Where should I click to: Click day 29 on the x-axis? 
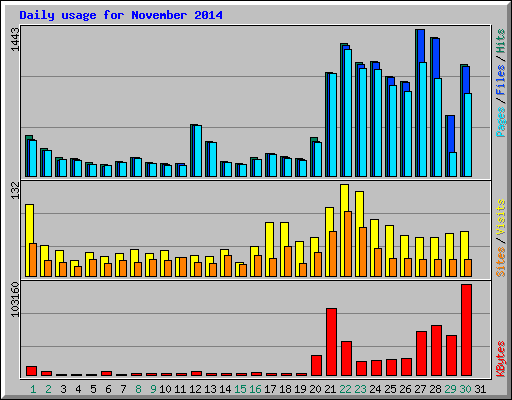click(x=450, y=389)
